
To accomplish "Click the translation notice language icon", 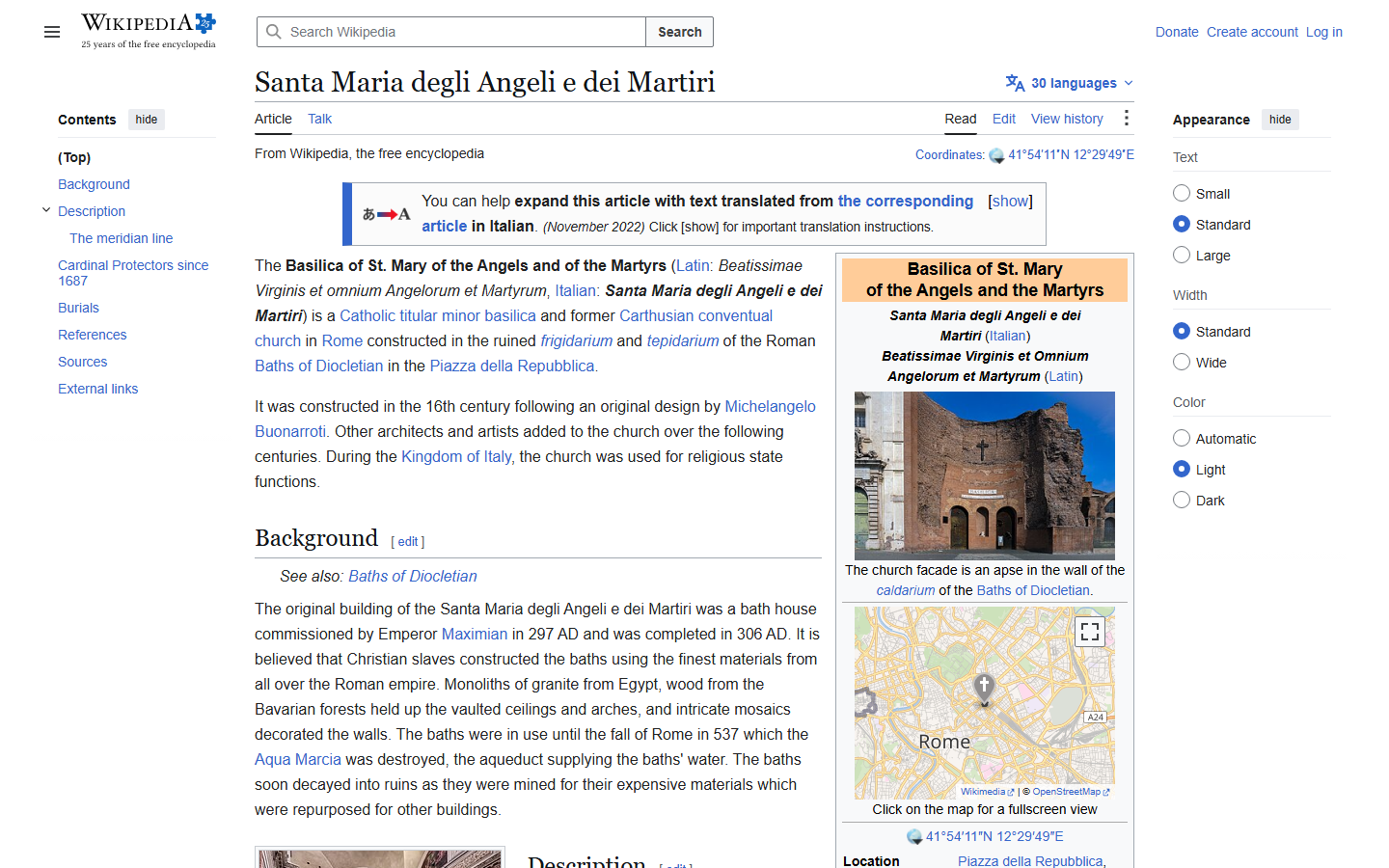I will click(386, 214).
